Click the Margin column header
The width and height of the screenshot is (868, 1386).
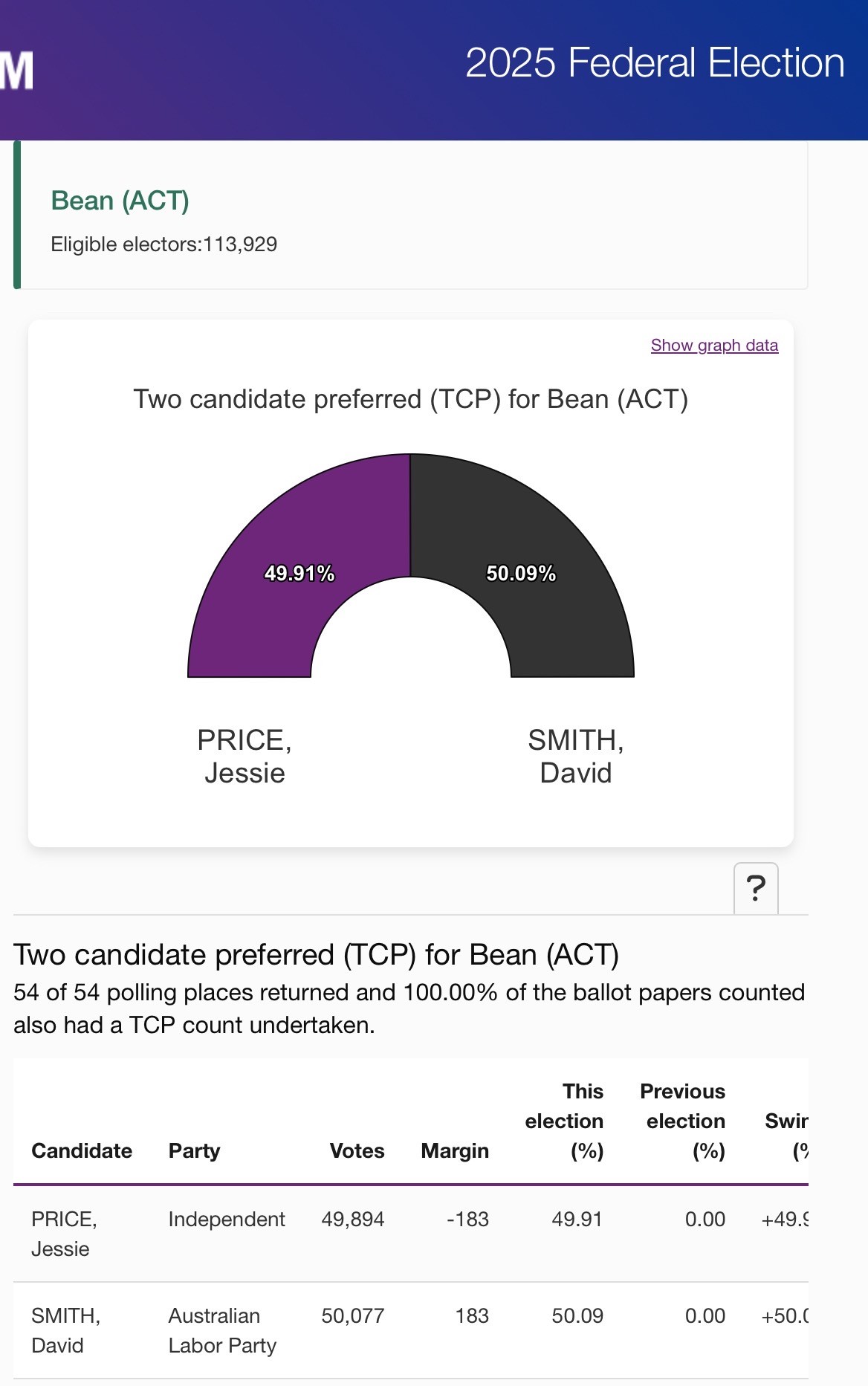coord(455,1150)
